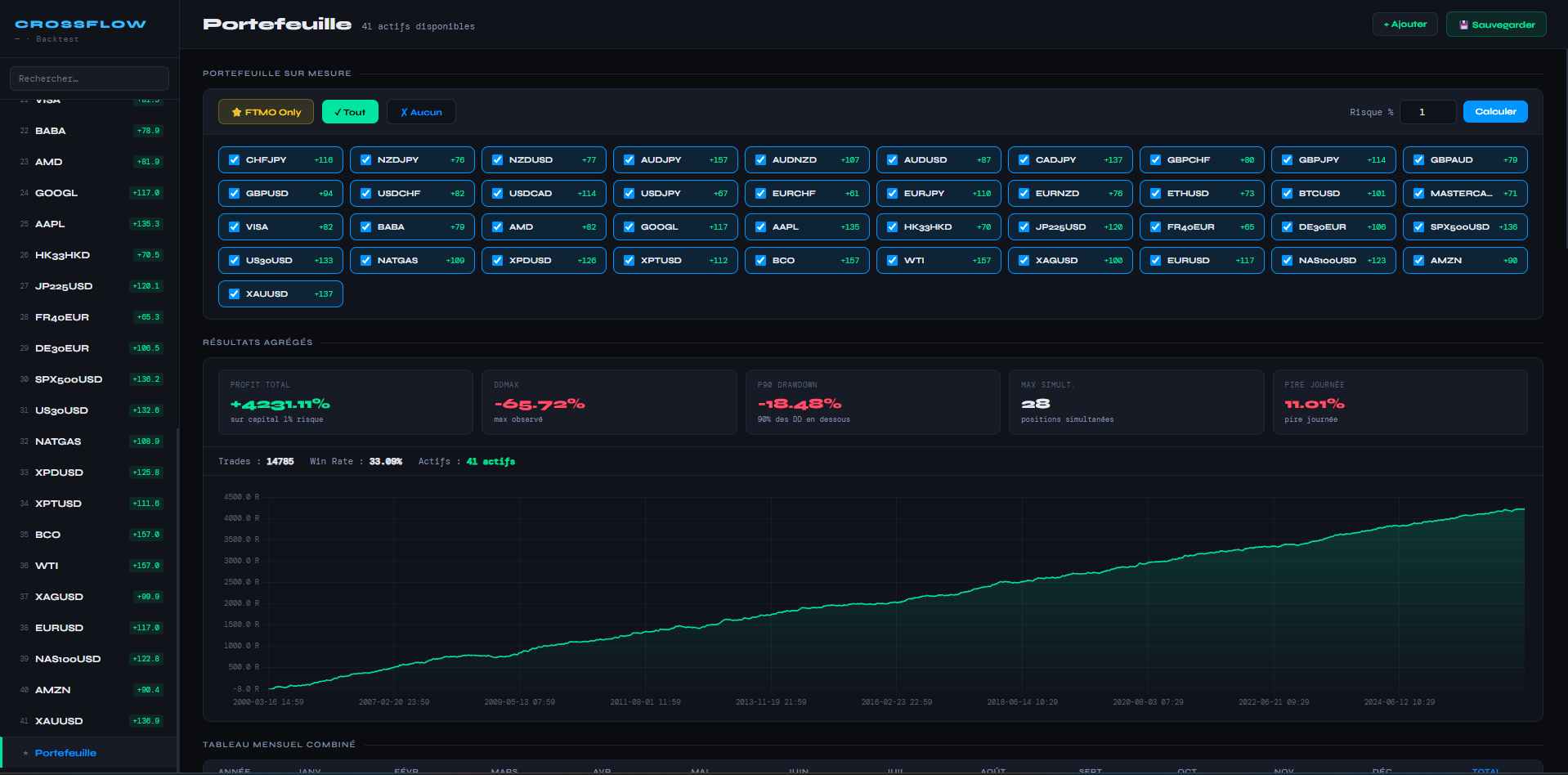Image resolution: width=1568 pixels, height=775 pixels.
Task: Click the Pire Journée 11.01% value
Action: pos(1315,404)
